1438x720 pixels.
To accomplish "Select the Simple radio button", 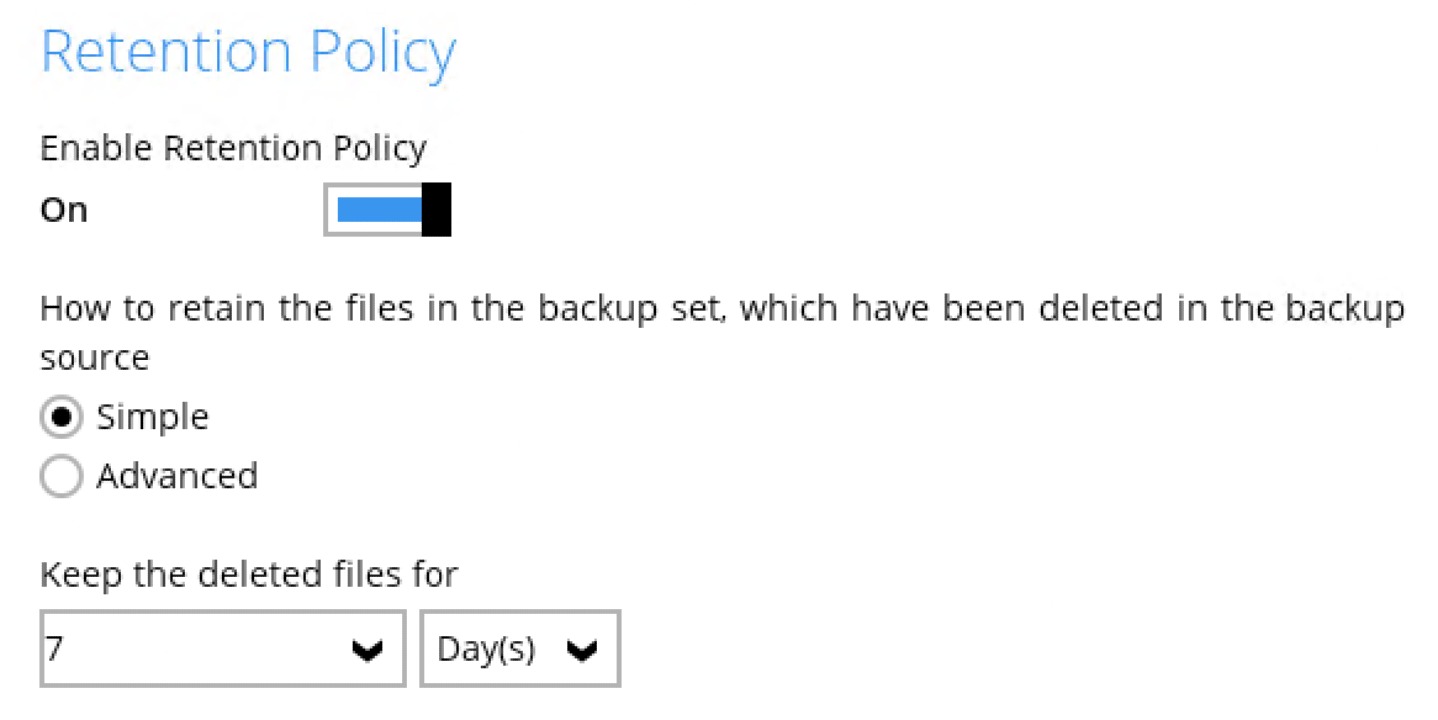I will click(x=61, y=418).
